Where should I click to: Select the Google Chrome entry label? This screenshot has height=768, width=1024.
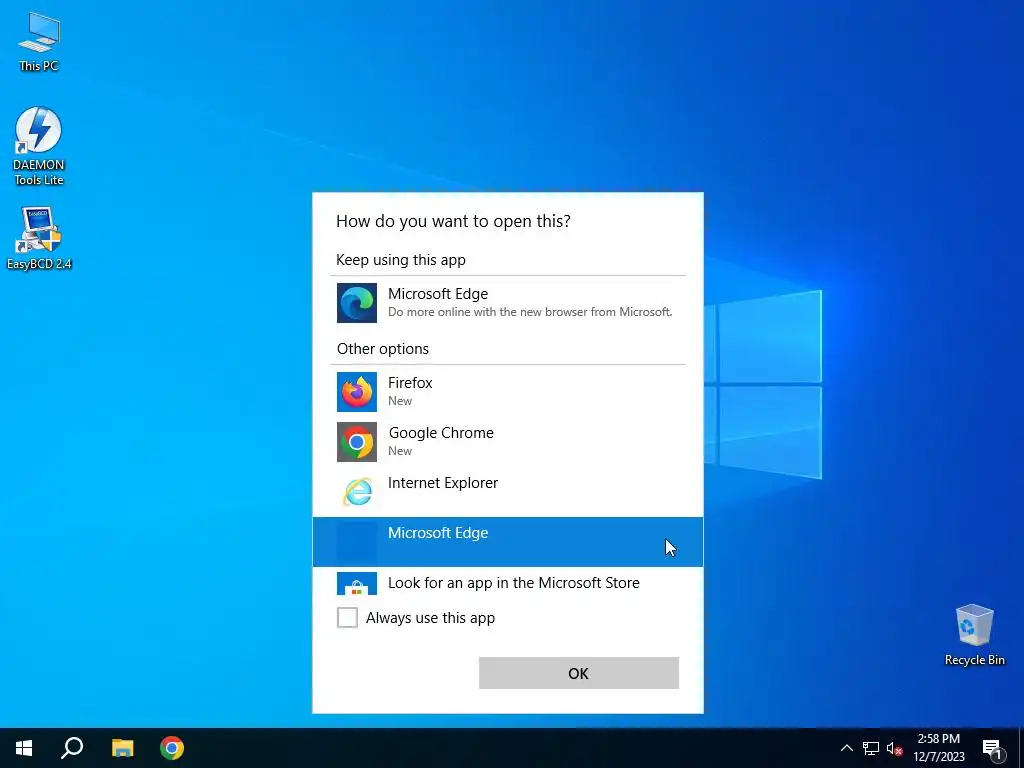point(441,433)
